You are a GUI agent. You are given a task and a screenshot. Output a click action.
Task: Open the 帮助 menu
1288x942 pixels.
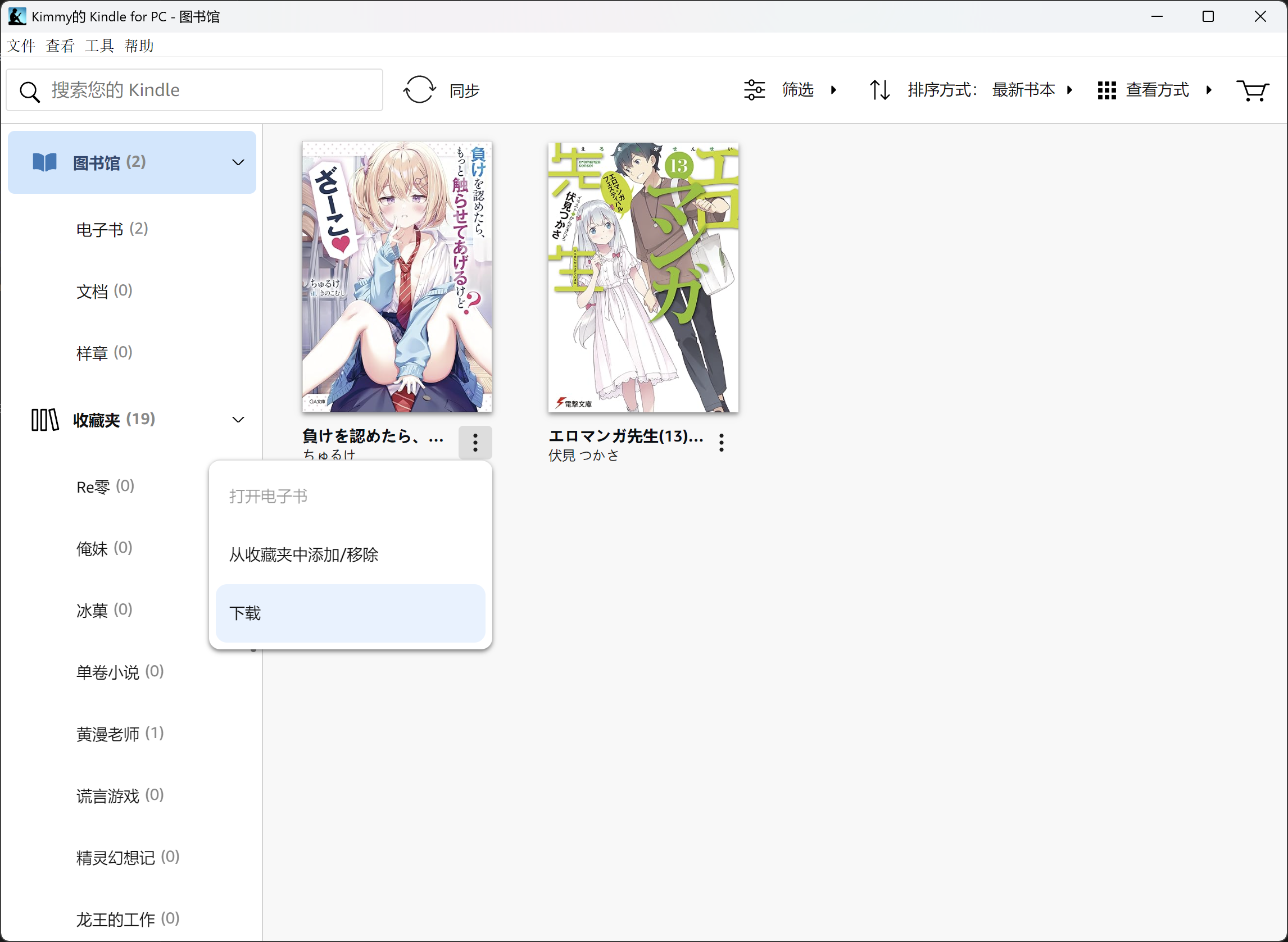[x=139, y=45]
